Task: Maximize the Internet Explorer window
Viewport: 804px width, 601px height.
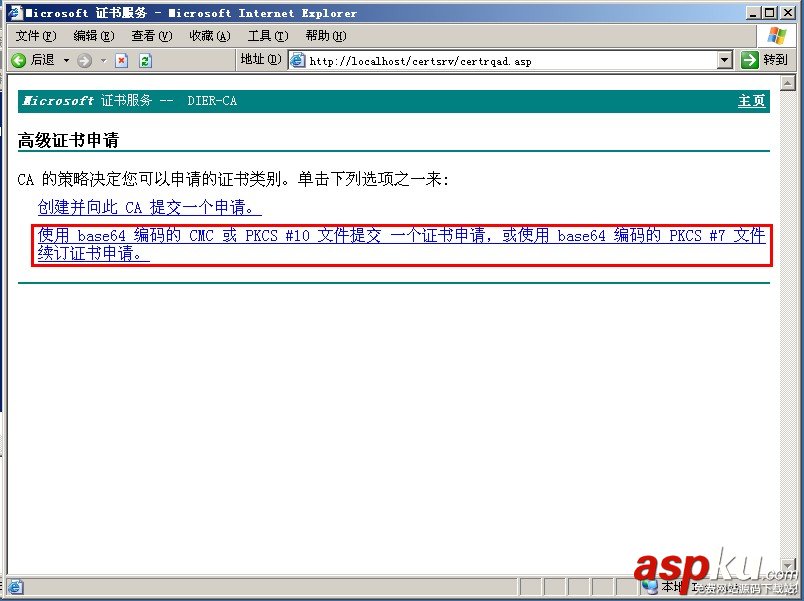Action: (769, 13)
